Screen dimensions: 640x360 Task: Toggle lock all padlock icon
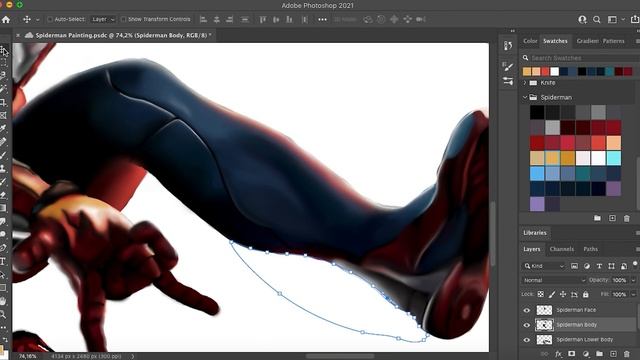pos(585,294)
